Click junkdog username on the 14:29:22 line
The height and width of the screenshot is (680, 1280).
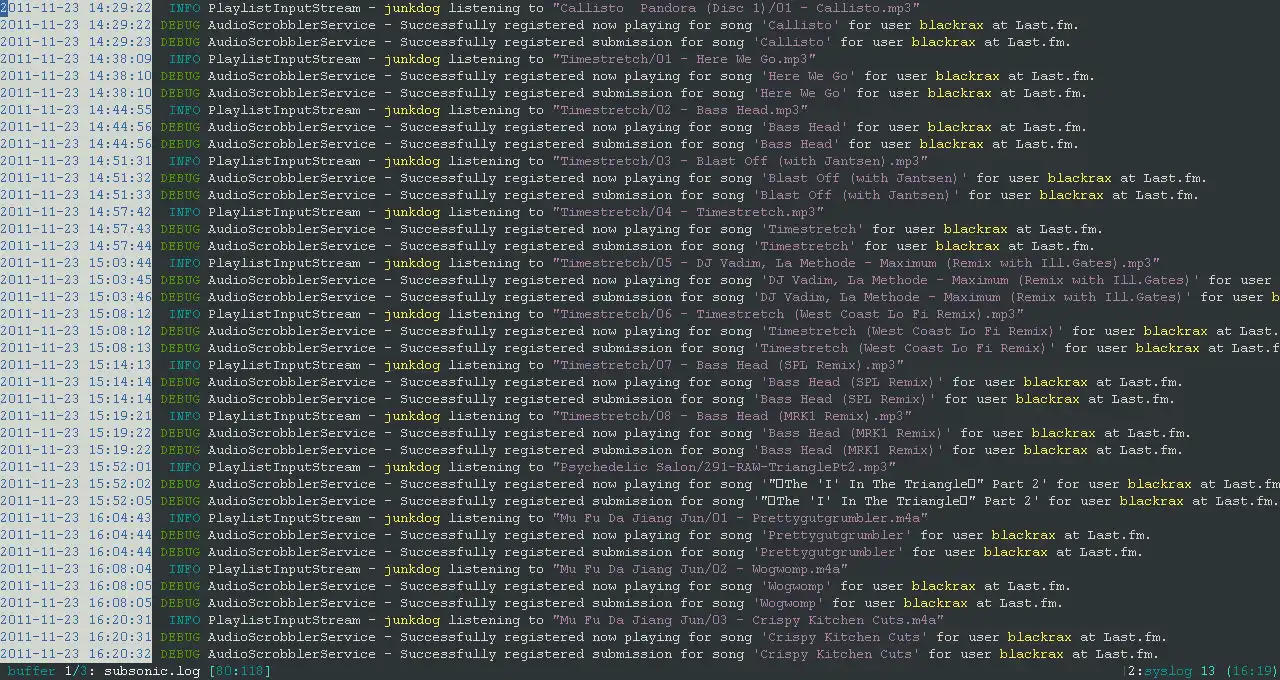pyautogui.click(x=412, y=8)
